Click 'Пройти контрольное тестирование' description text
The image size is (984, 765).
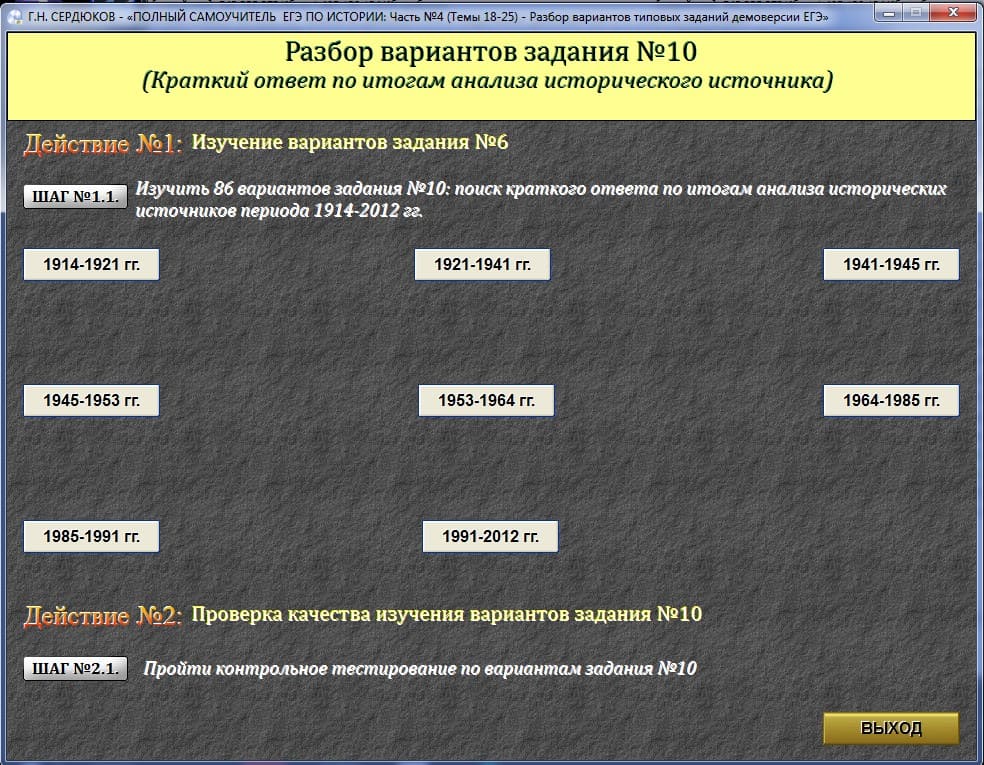[420, 669]
